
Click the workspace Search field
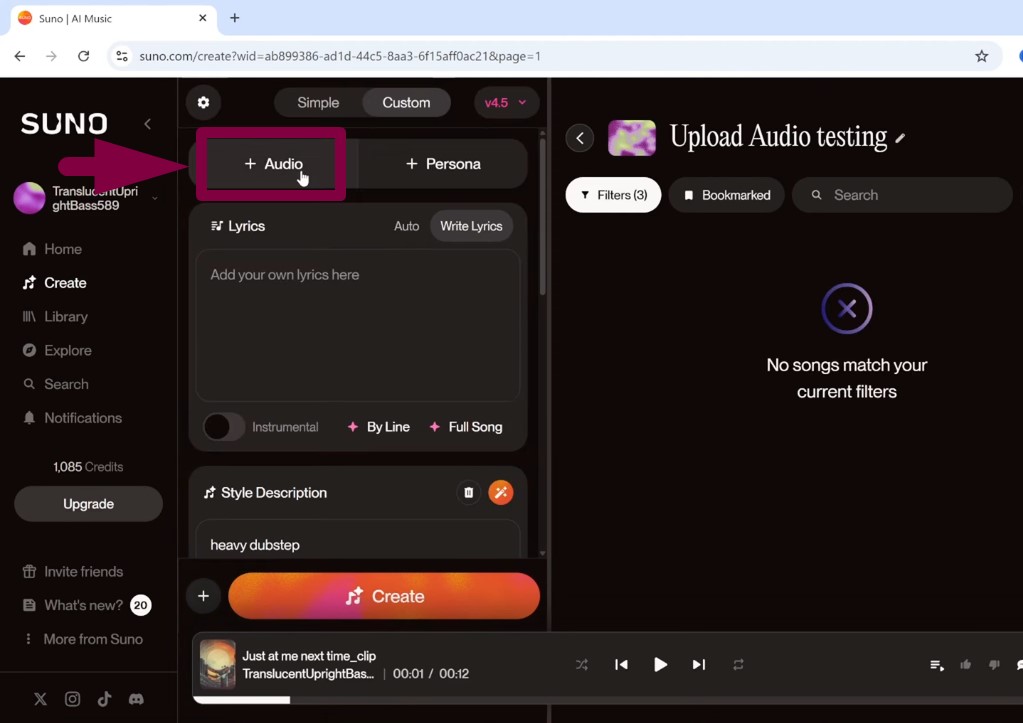(x=902, y=195)
